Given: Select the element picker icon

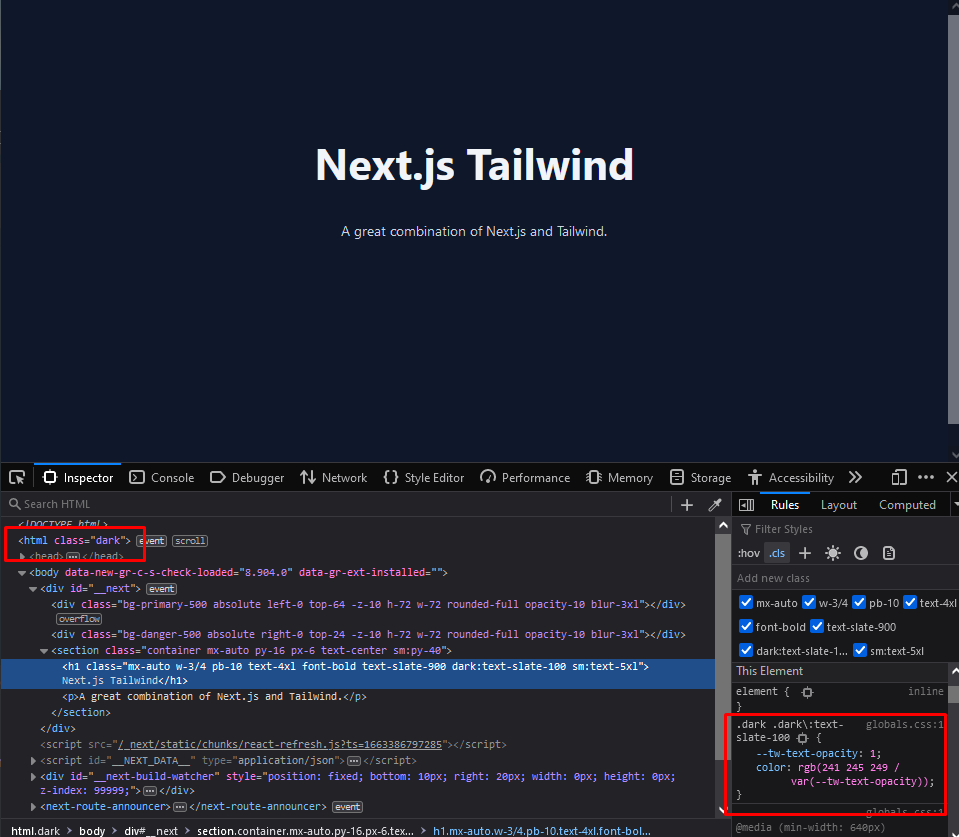Looking at the screenshot, I should click(x=16, y=477).
